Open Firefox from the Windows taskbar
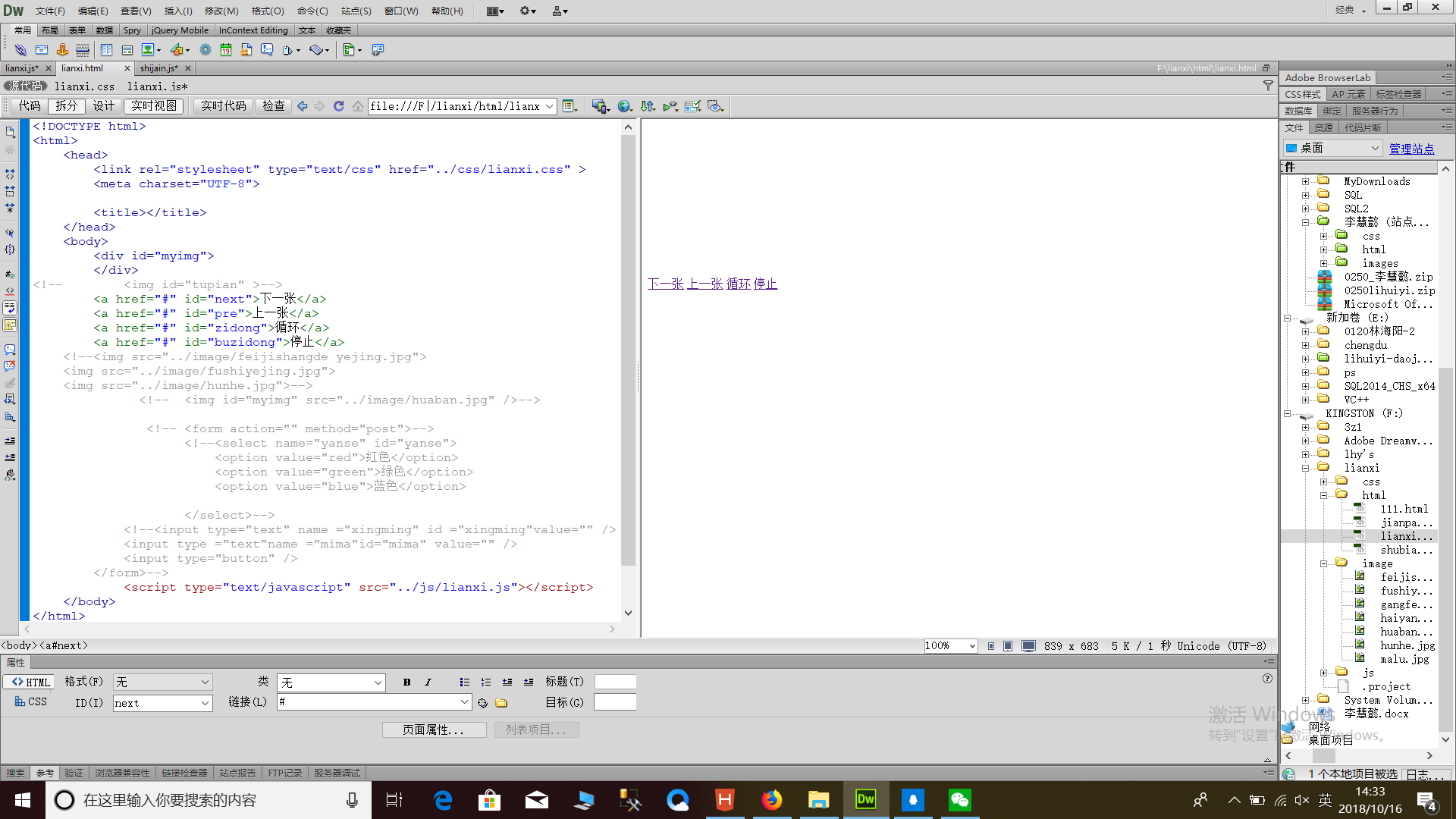This screenshot has width=1456, height=819. coord(772,800)
